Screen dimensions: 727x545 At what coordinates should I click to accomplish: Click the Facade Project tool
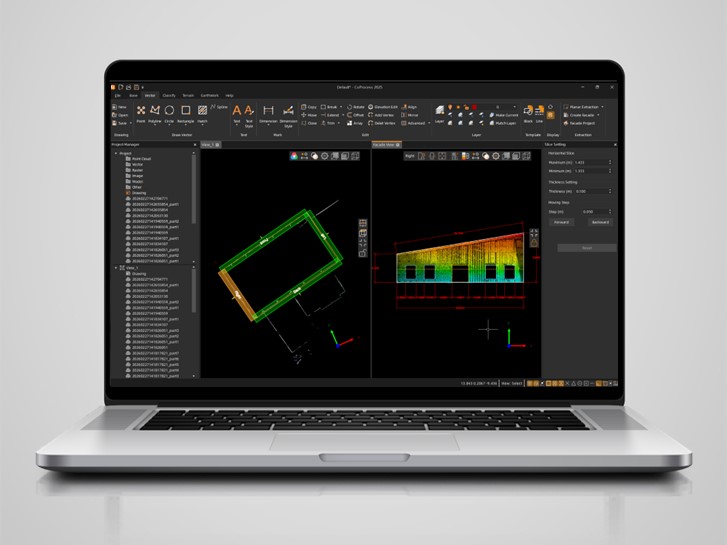579,123
